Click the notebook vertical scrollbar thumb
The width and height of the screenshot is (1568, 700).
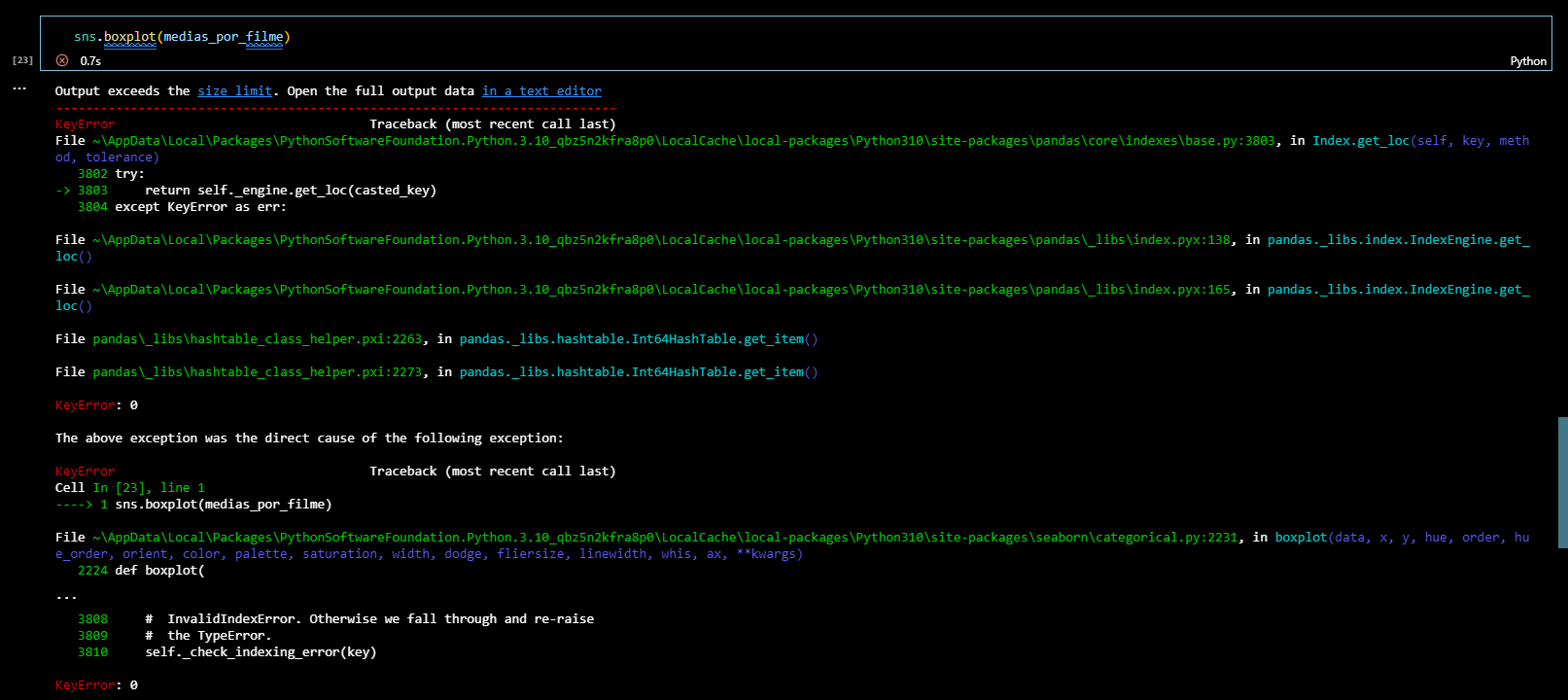[1562, 482]
